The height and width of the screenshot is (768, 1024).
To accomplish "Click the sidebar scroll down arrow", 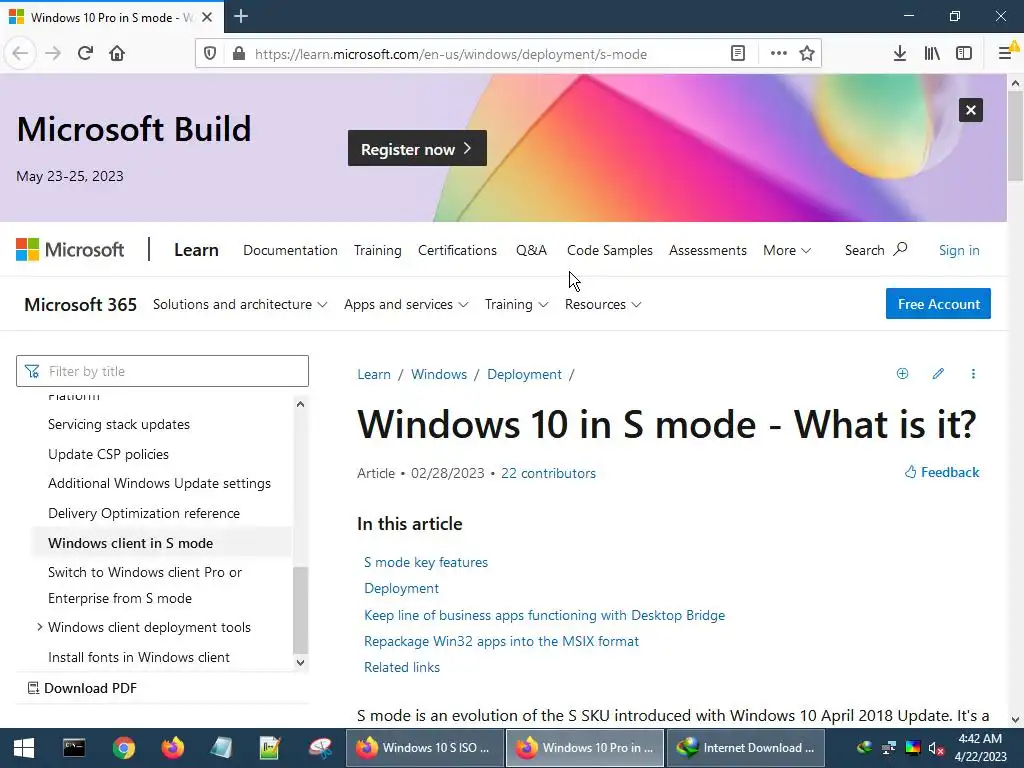I will (300, 662).
